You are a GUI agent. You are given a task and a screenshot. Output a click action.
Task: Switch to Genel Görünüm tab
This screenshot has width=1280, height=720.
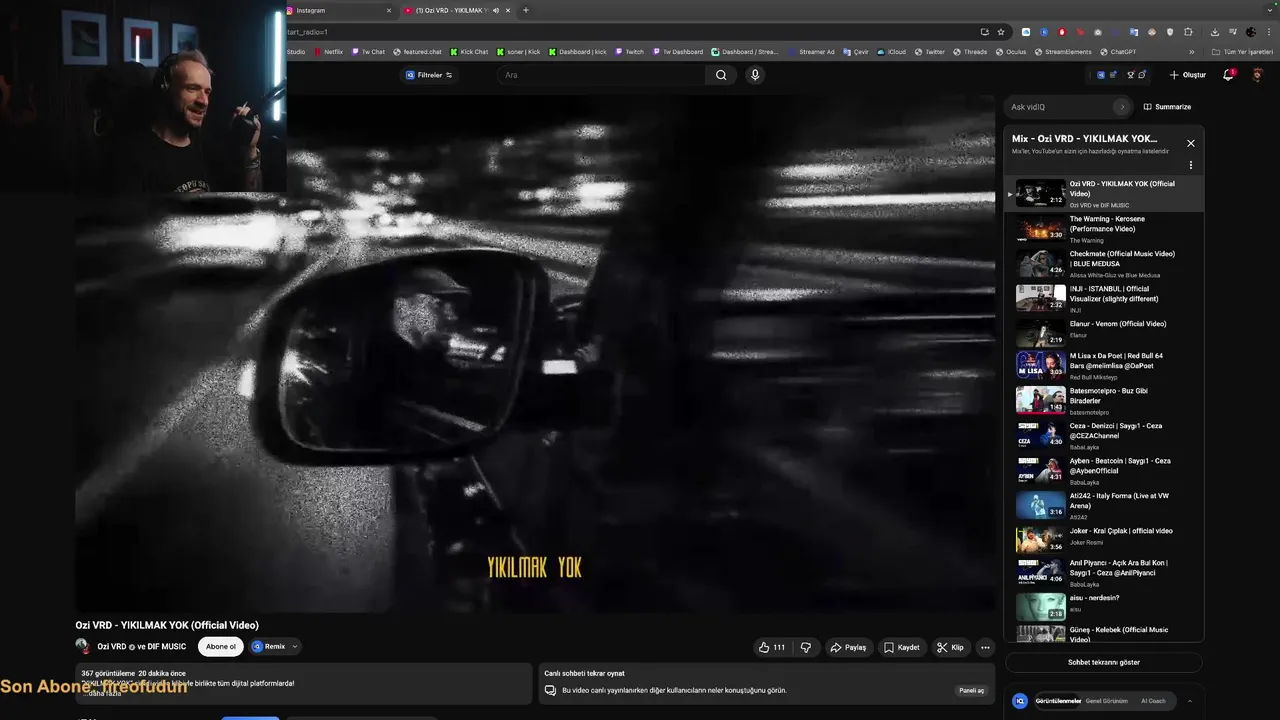1107,701
